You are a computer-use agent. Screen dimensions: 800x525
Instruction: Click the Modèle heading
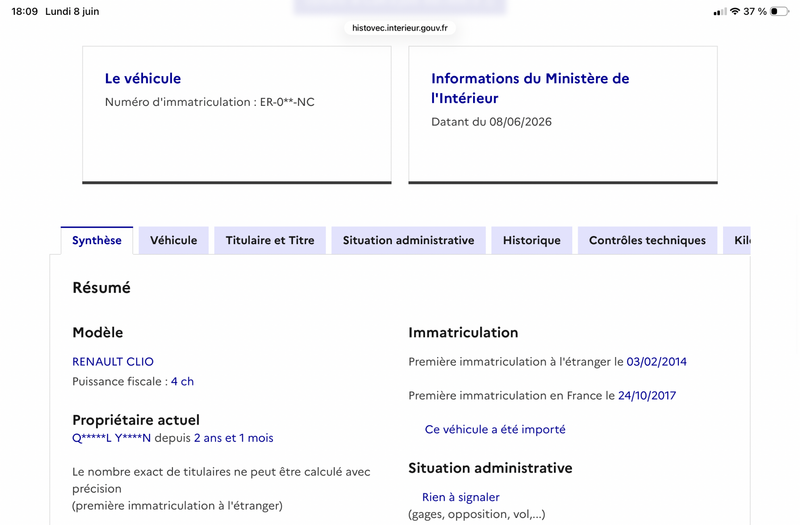[97, 333]
